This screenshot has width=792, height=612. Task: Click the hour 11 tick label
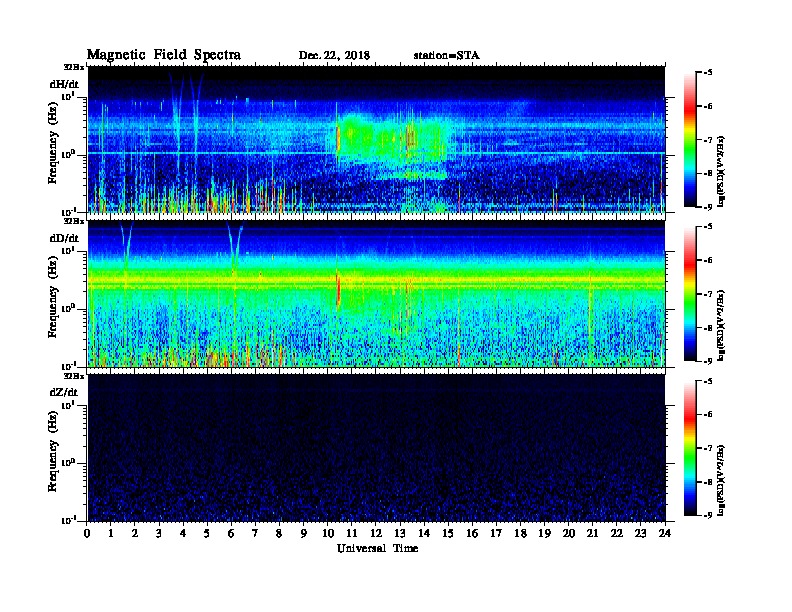coord(352,534)
